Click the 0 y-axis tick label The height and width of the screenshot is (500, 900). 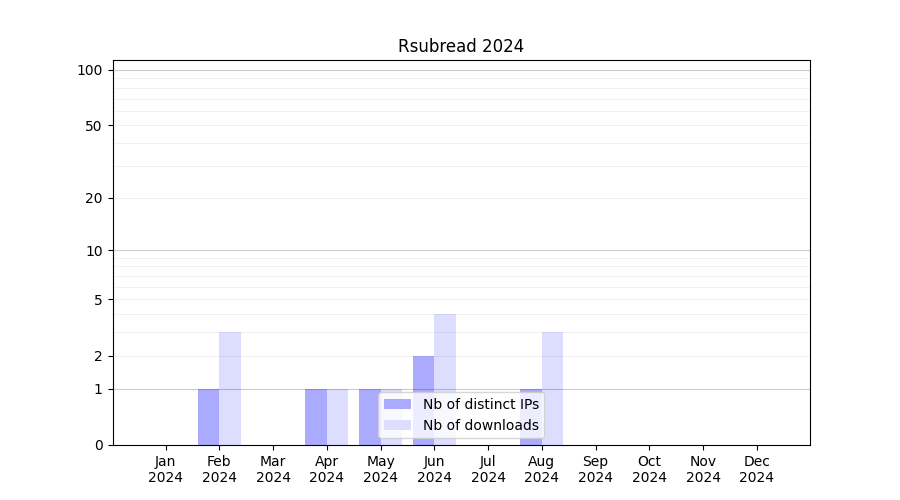point(98,445)
